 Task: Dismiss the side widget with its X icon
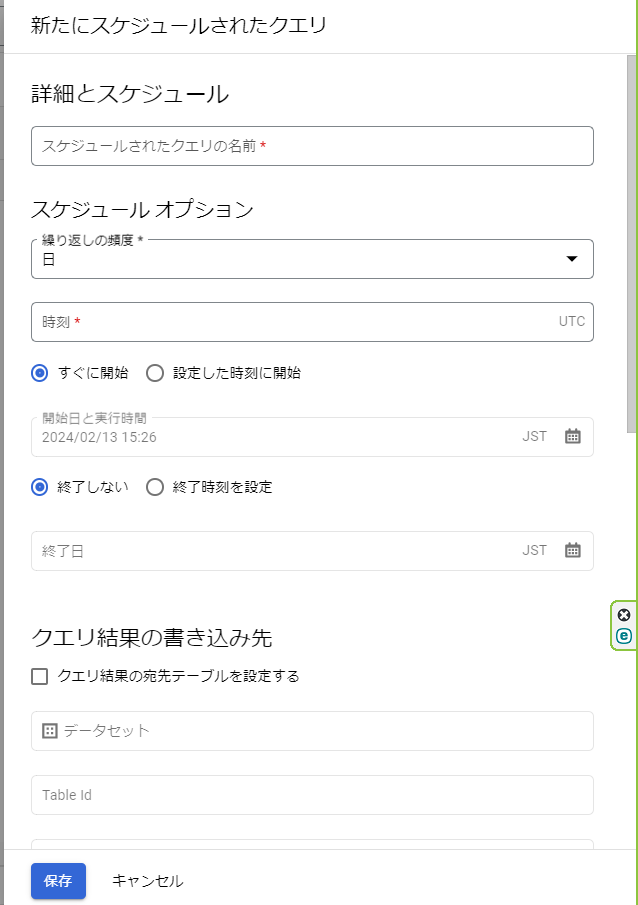pyautogui.click(x=624, y=615)
